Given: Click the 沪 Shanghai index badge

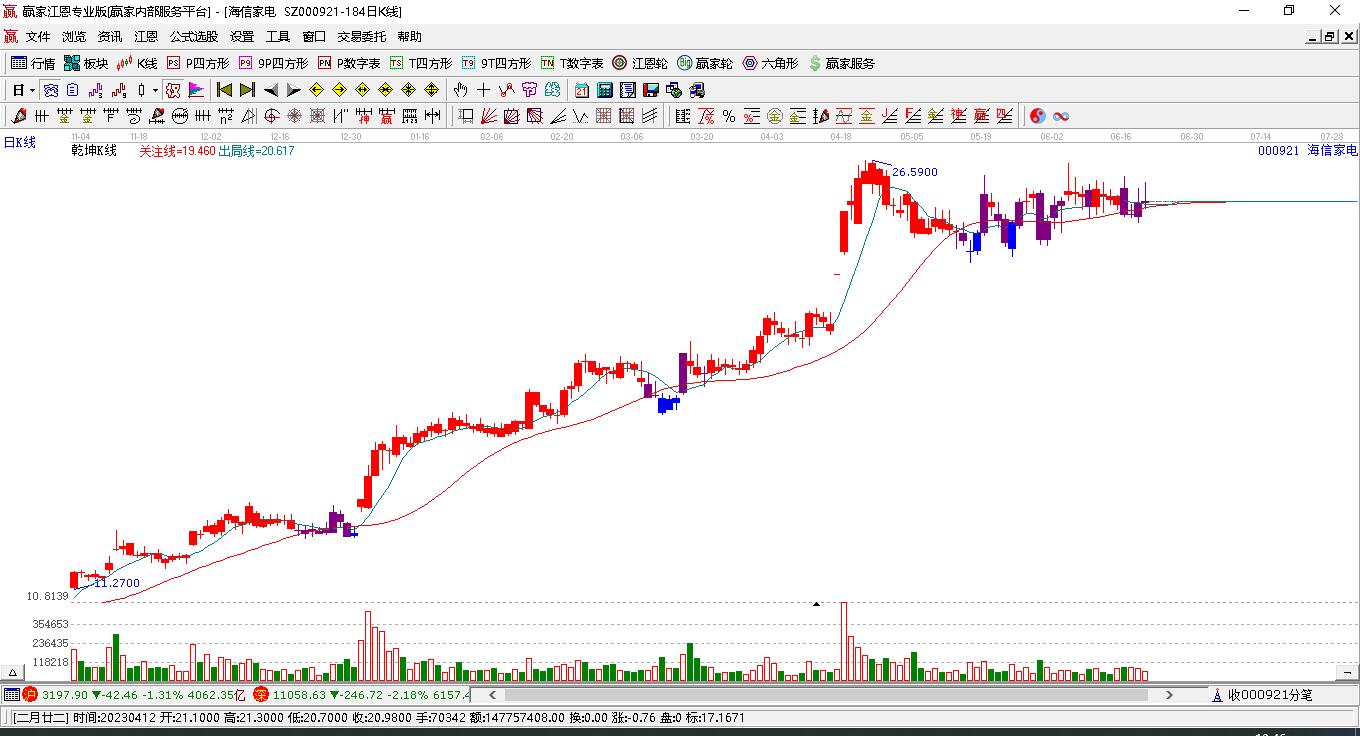Looking at the screenshot, I should (x=30, y=695).
